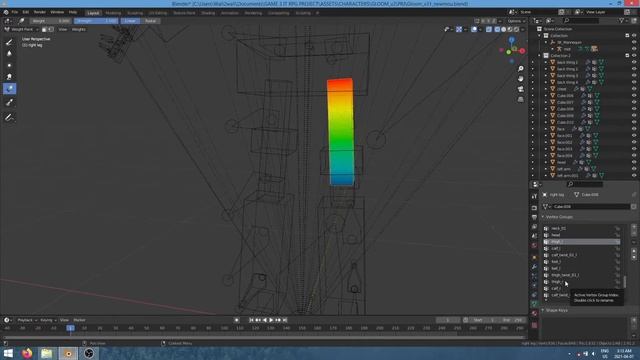Switch to the UV Editing workspace tab
The height and width of the screenshot is (360, 640).
[x=158, y=13]
